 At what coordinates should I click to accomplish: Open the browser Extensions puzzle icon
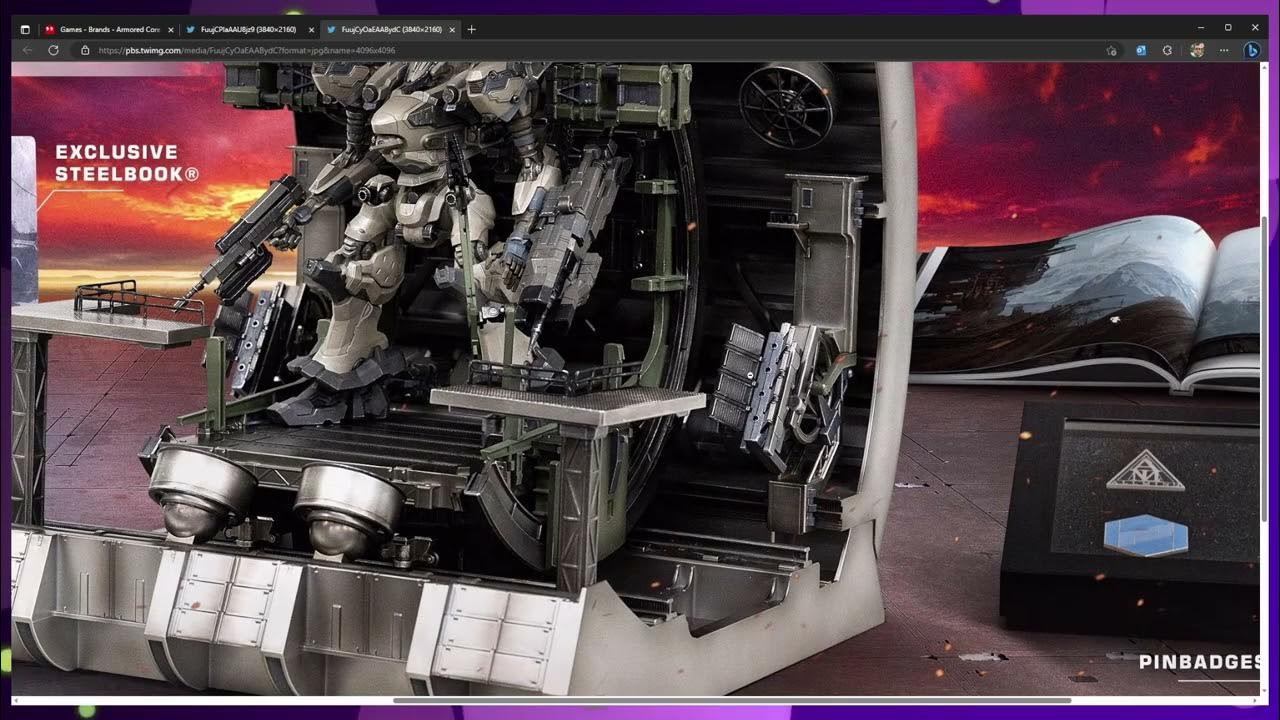[1167, 50]
